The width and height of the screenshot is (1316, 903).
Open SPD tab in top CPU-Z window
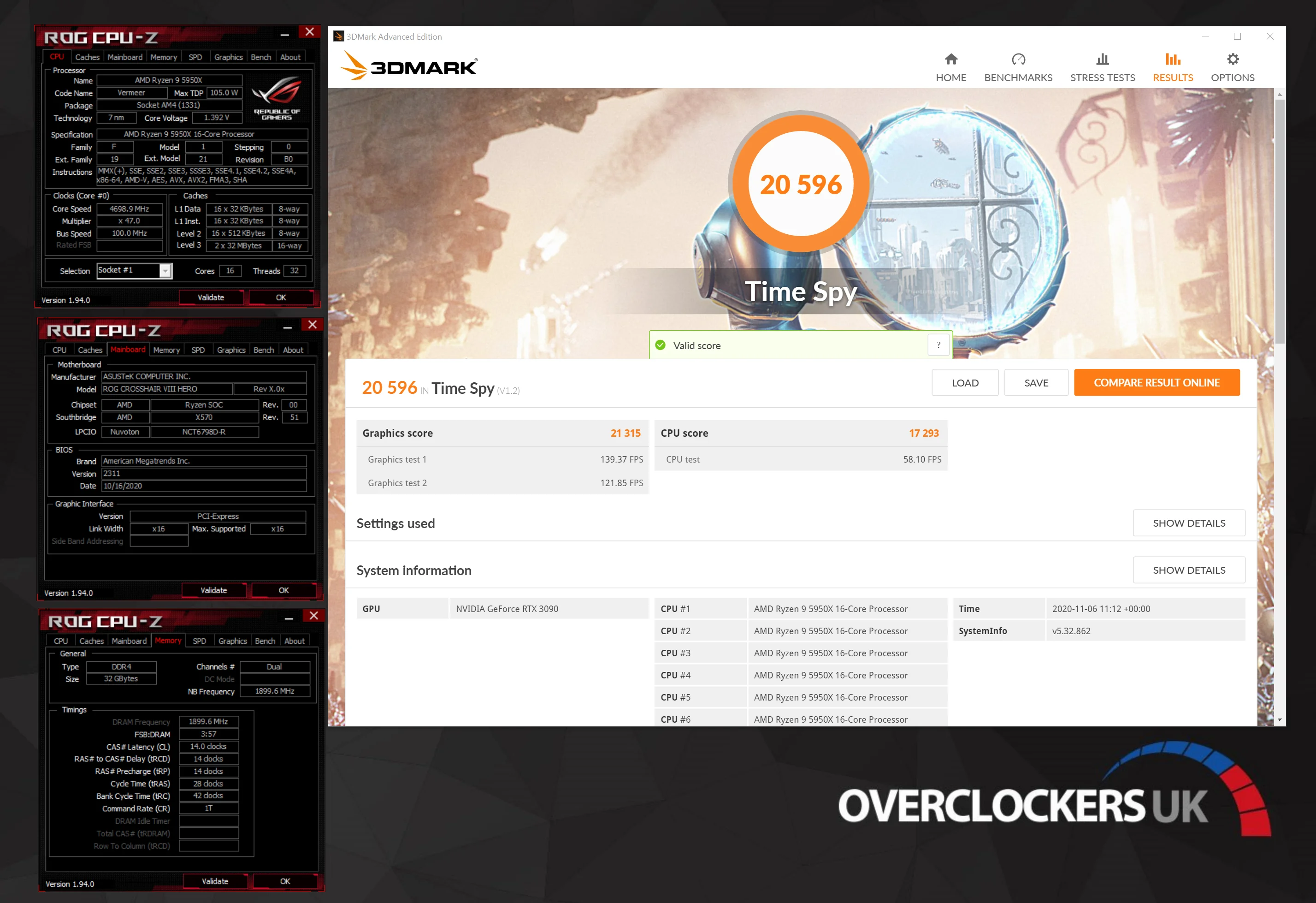click(x=195, y=57)
